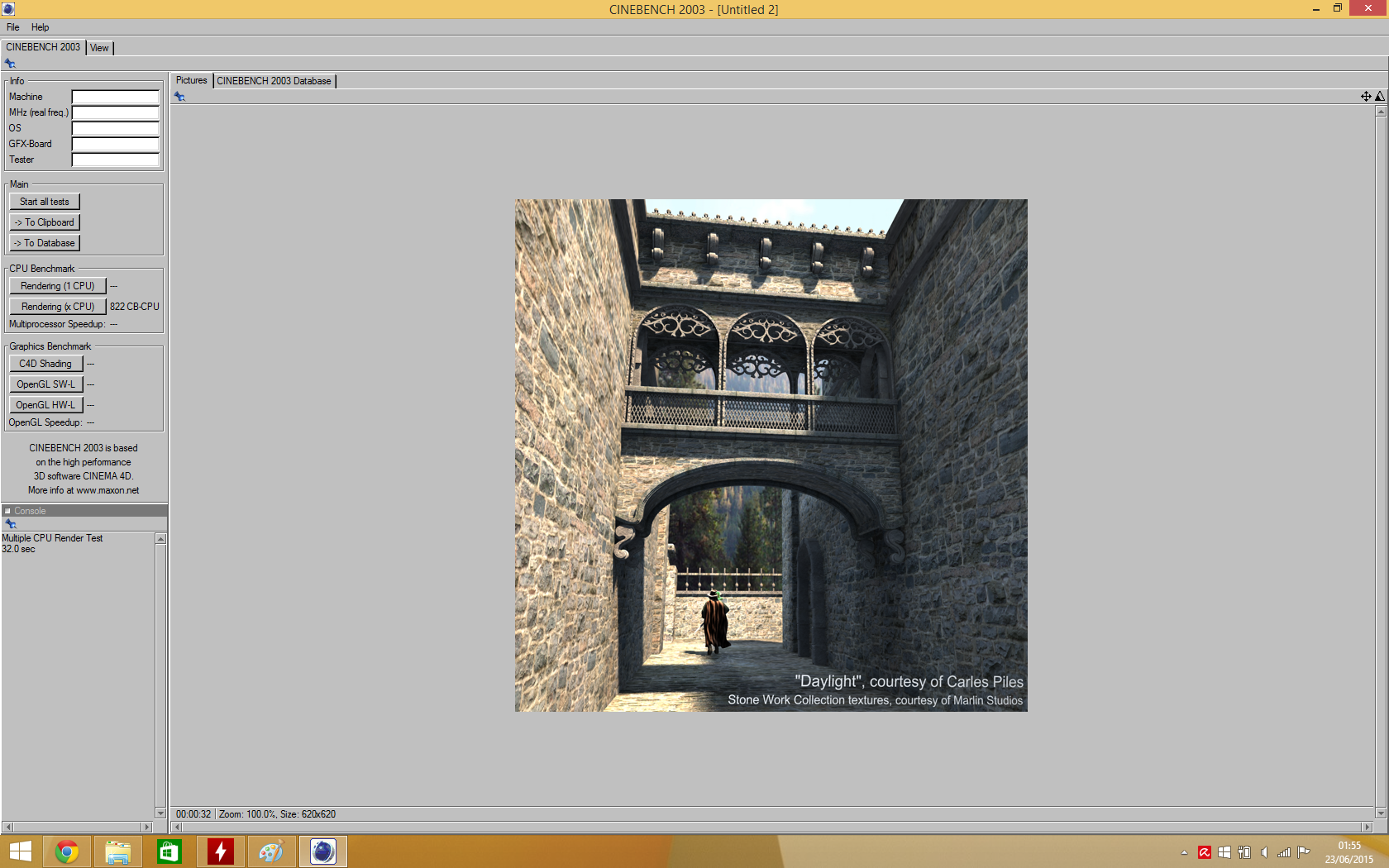Click the rendered Daylight image
Screen dimensions: 1389x868
click(771, 455)
